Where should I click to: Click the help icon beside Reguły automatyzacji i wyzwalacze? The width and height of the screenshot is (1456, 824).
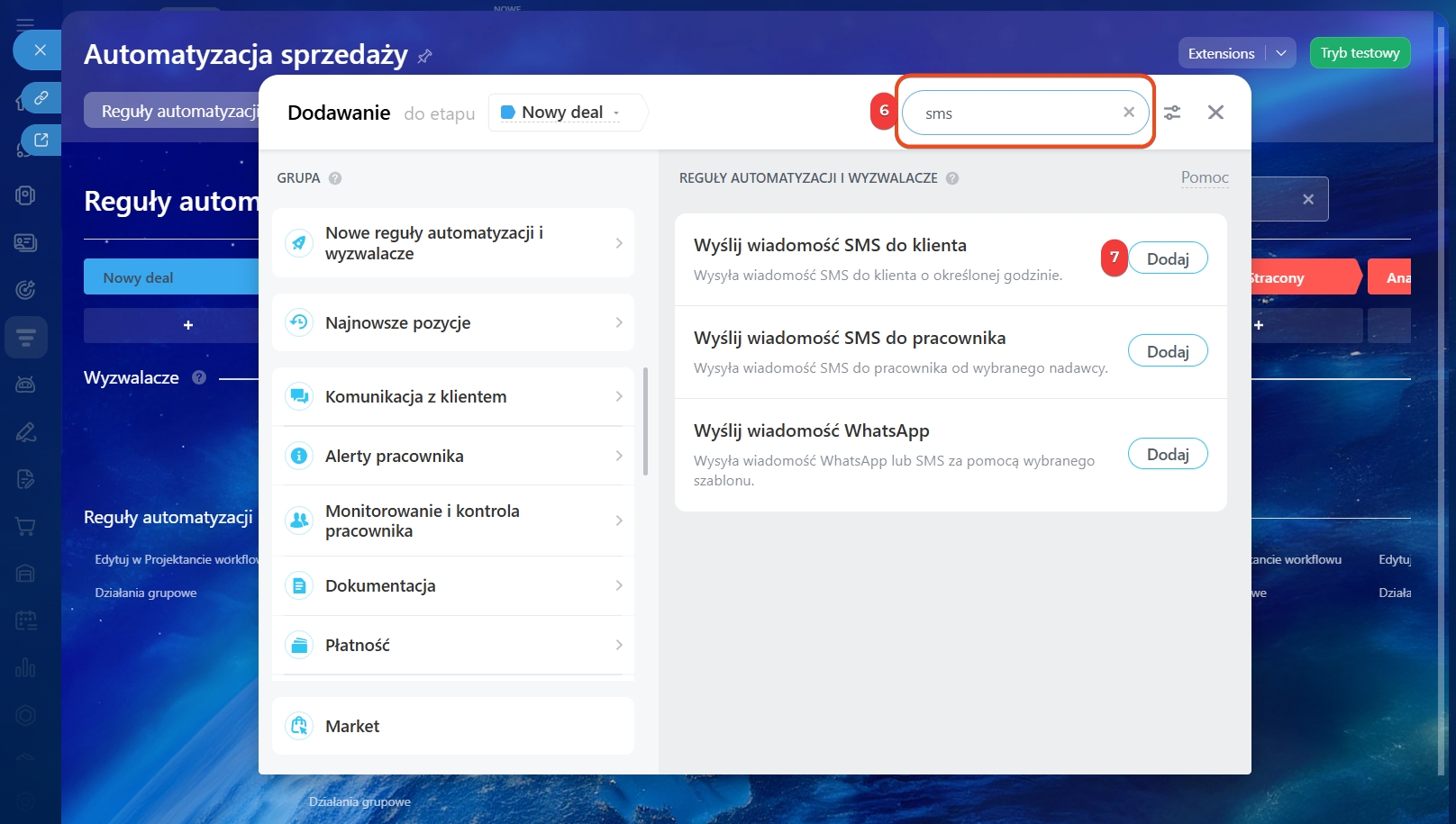(952, 178)
